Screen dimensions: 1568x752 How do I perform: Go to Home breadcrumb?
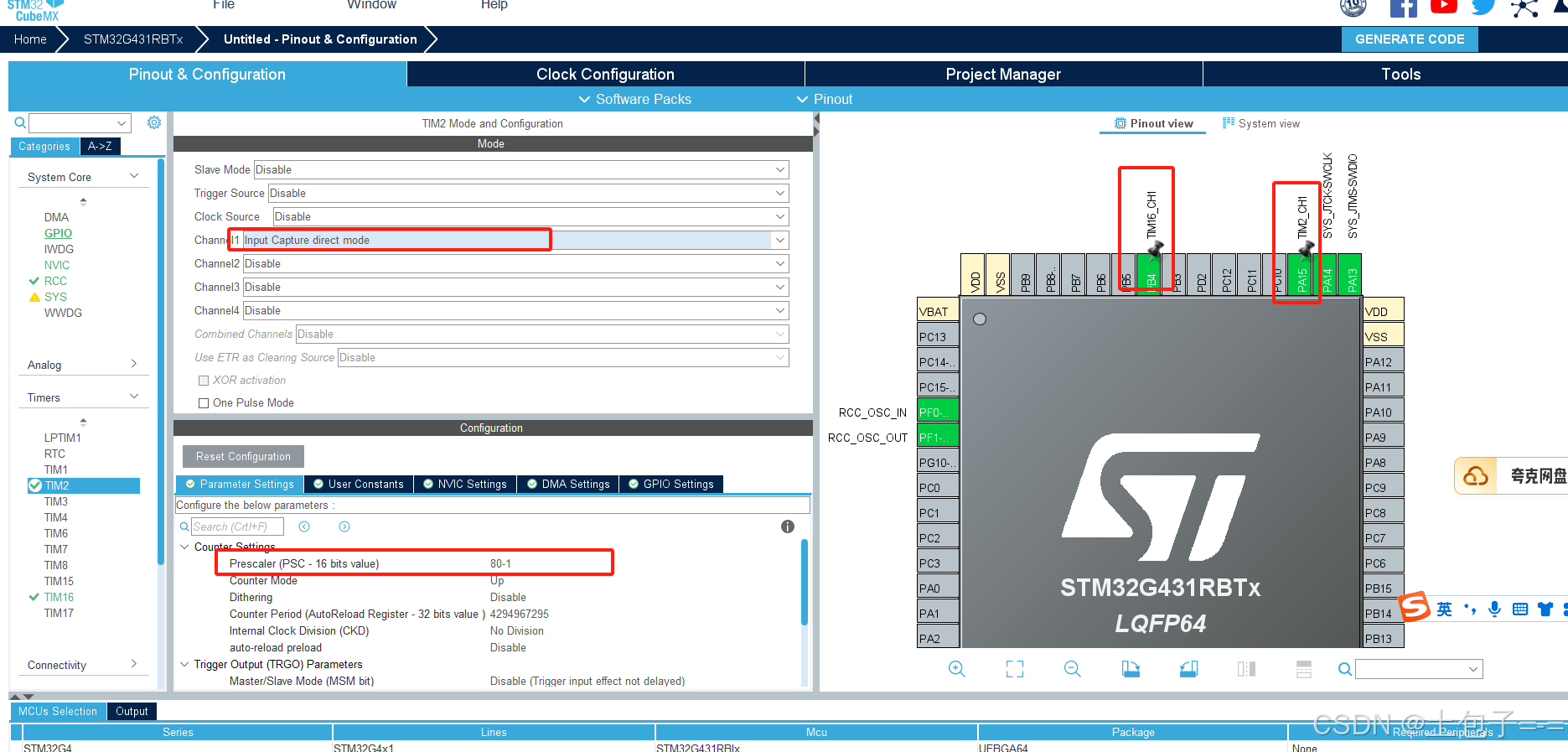click(x=30, y=39)
